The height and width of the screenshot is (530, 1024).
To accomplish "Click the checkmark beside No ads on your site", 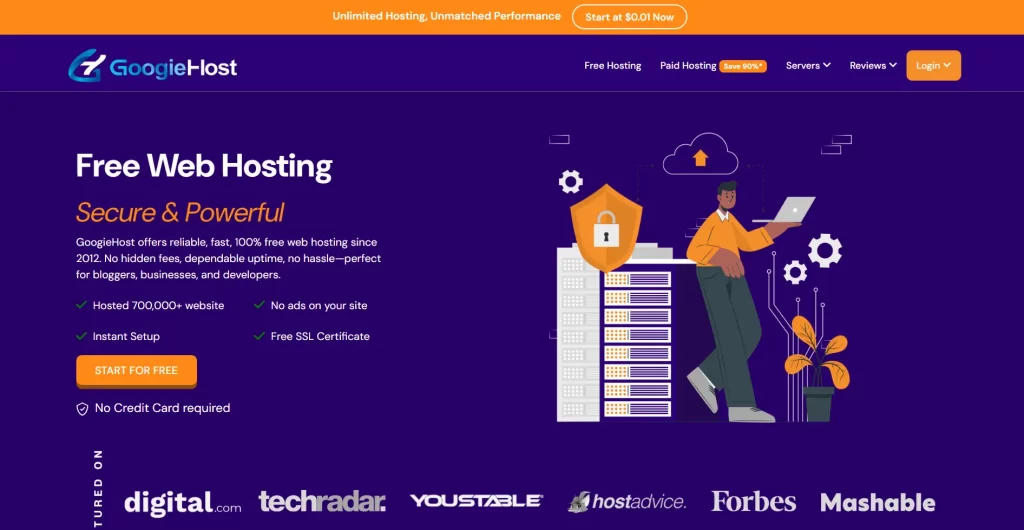I will pyautogui.click(x=259, y=305).
